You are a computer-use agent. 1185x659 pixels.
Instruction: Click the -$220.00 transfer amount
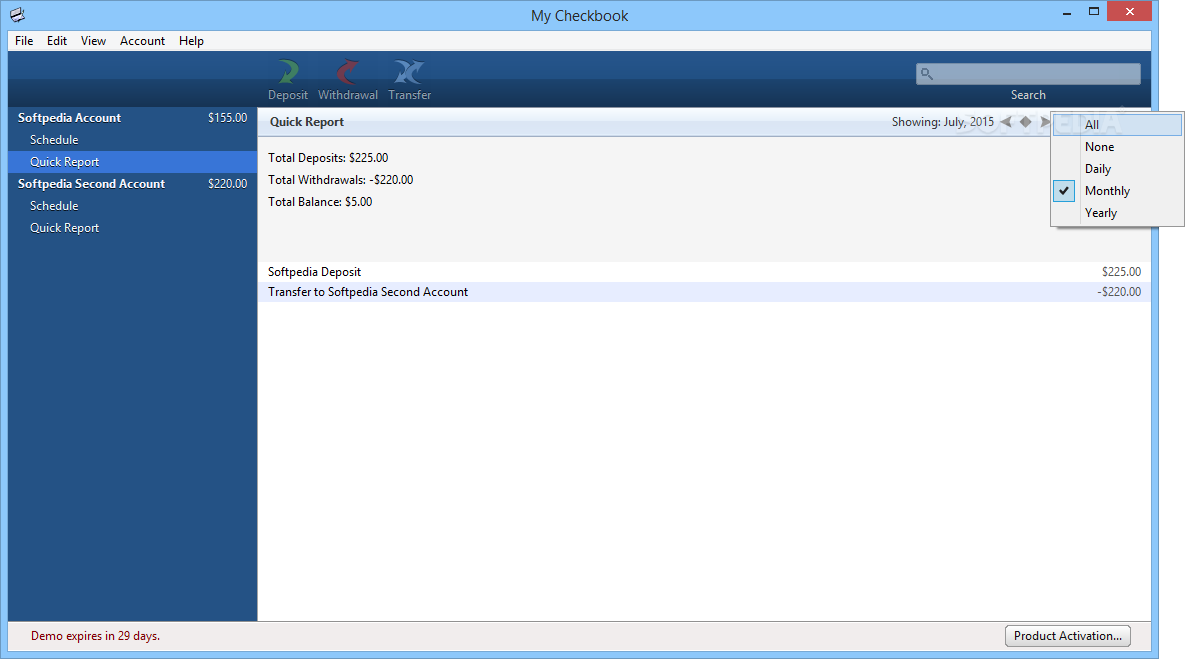click(1119, 292)
